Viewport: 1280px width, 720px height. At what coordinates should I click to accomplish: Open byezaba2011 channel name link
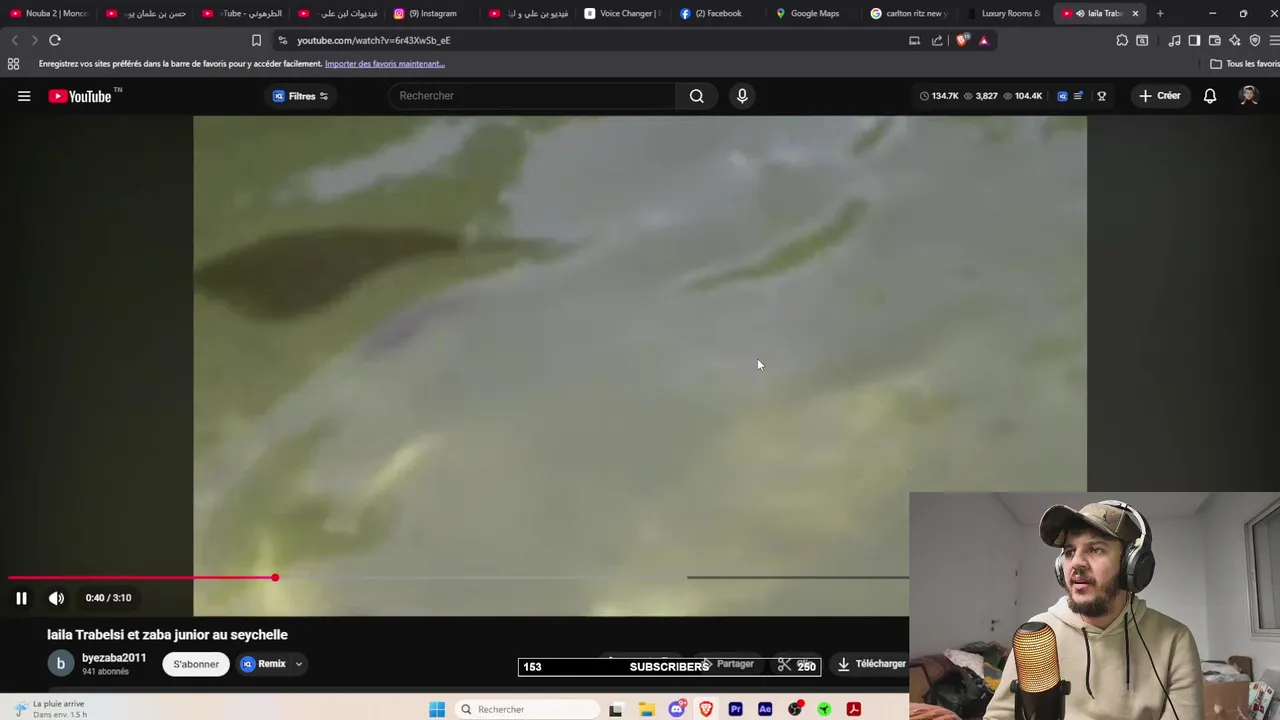[x=114, y=658]
